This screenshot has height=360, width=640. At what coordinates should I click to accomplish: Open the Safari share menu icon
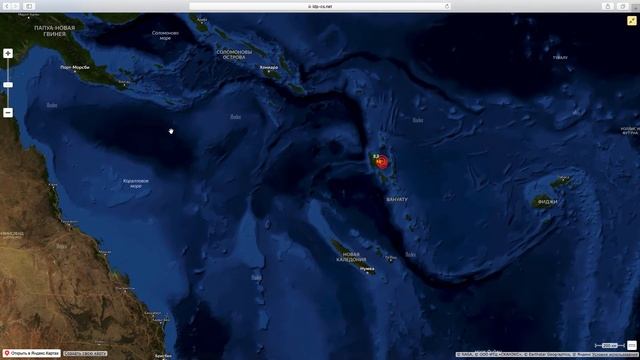click(x=608, y=6)
